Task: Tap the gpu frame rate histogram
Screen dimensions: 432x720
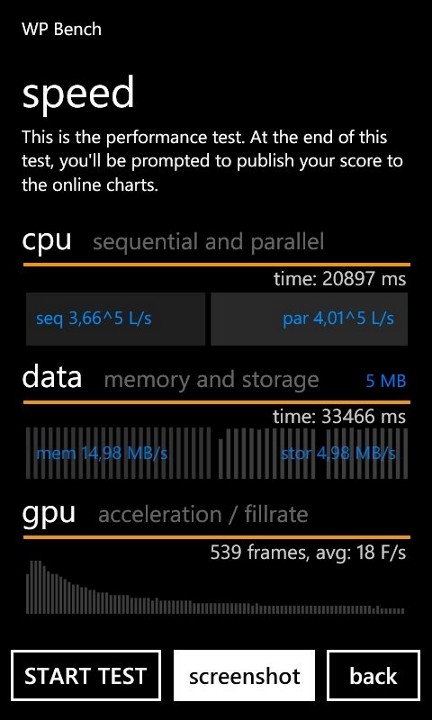Action: [x=215, y=587]
